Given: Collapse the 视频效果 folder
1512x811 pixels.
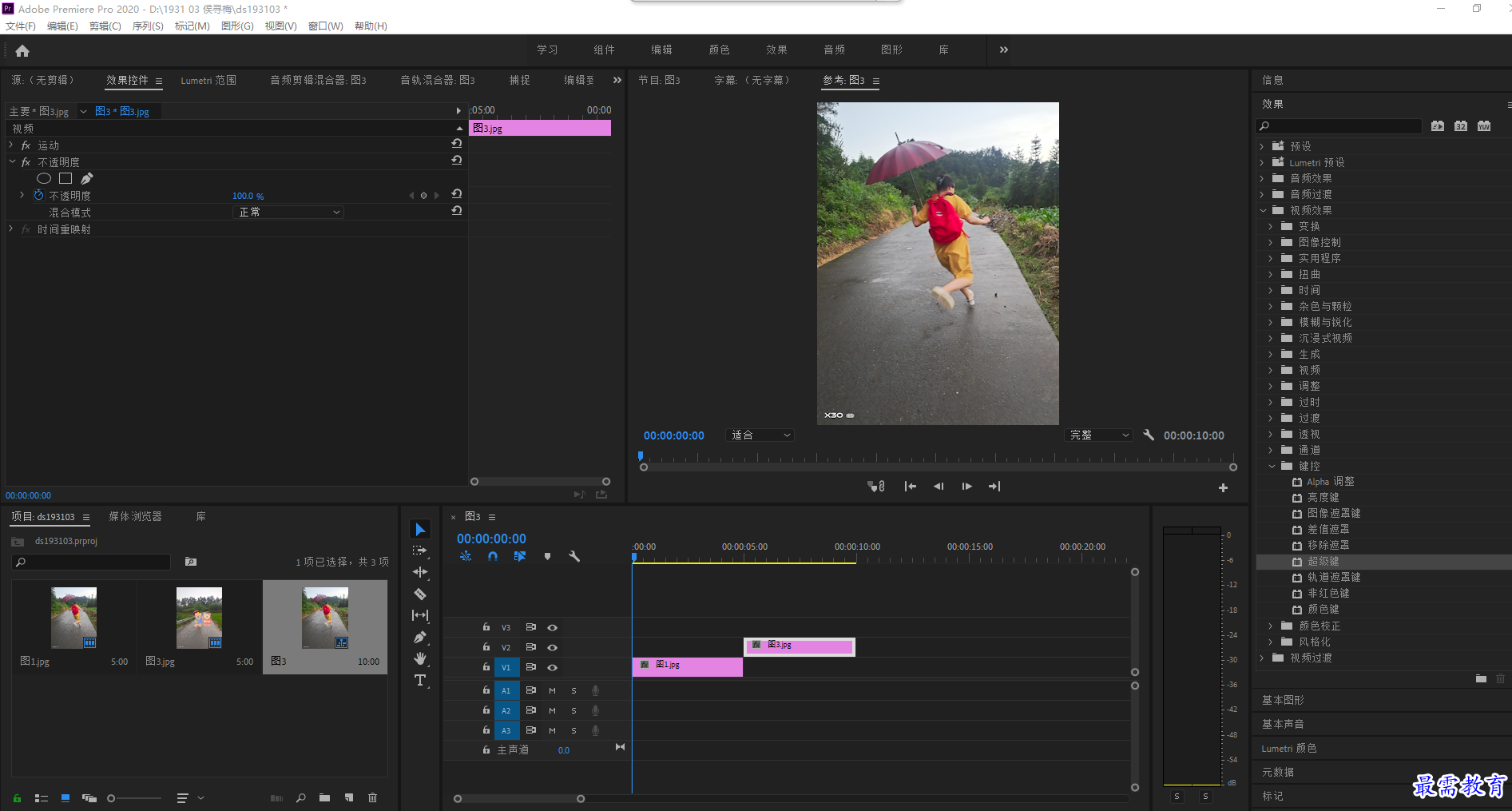Looking at the screenshot, I should point(1263,210).
